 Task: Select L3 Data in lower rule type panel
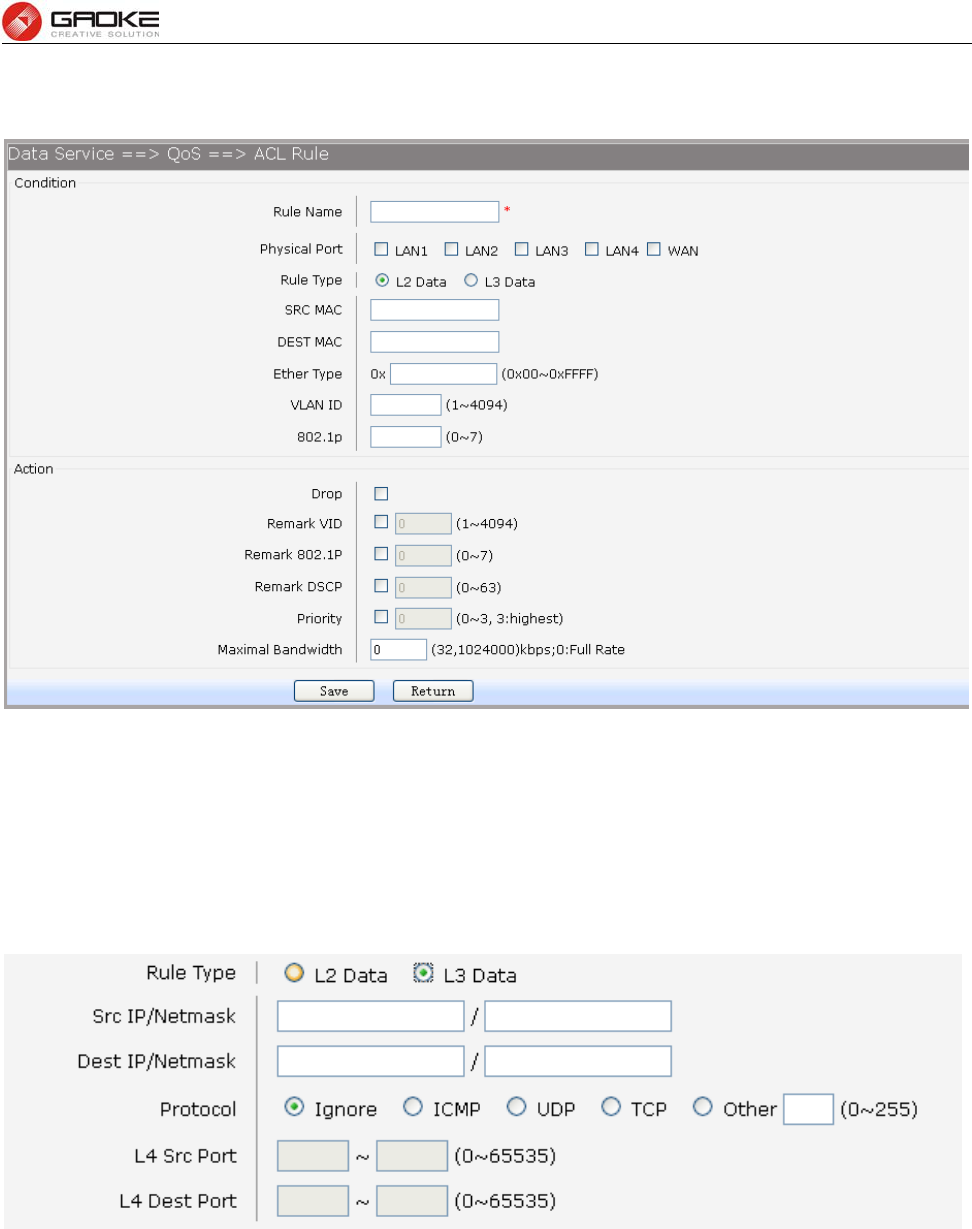[423, 975]
